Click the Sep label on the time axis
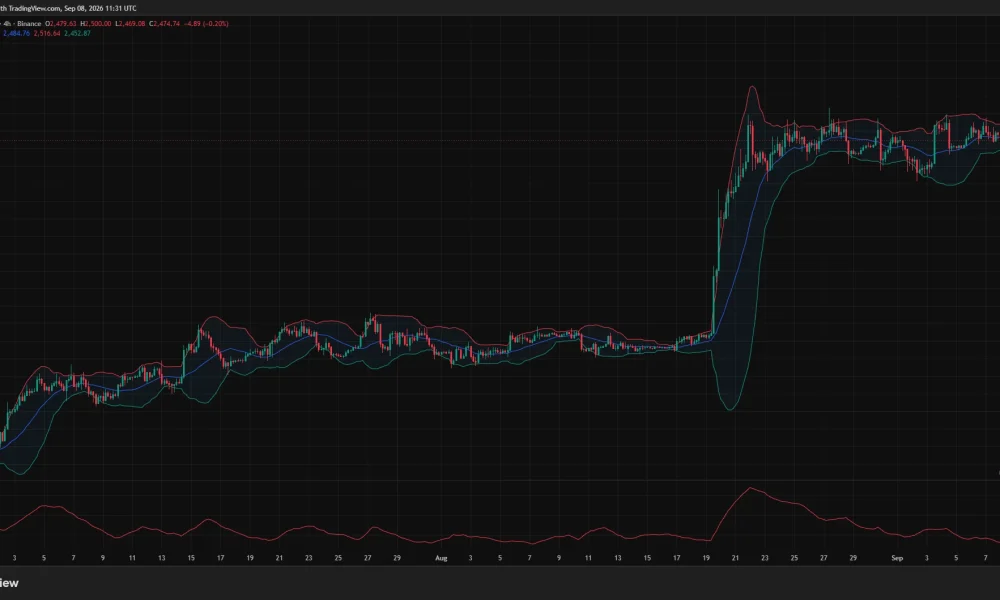Viewport: 1000px width, 600px height. (x=897, y=558)
